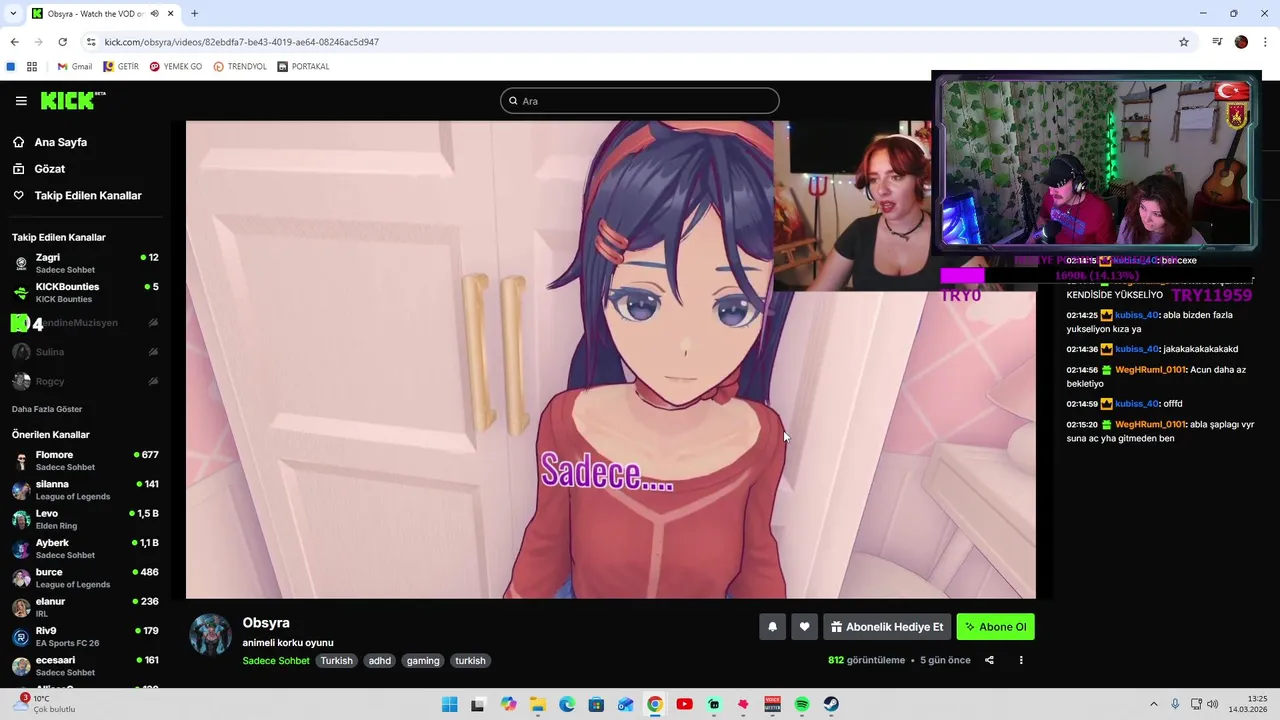Open the Chrome apps grid shortcut
This screenshot has width=1280, height=720.
click(x=32, y=67)
